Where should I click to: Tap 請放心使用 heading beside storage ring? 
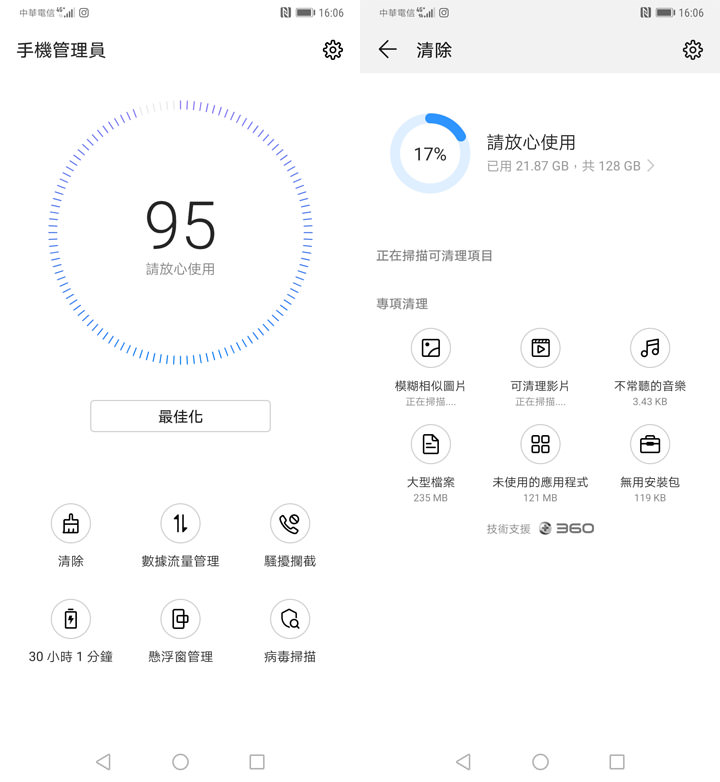(x=531, y=143)
